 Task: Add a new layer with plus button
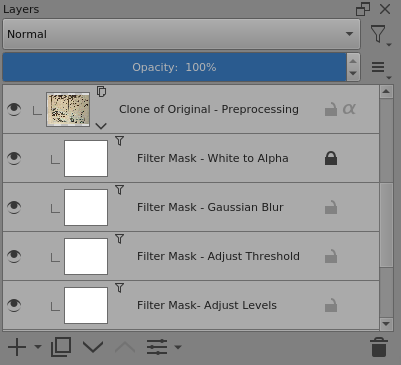[x=17, y=347]
